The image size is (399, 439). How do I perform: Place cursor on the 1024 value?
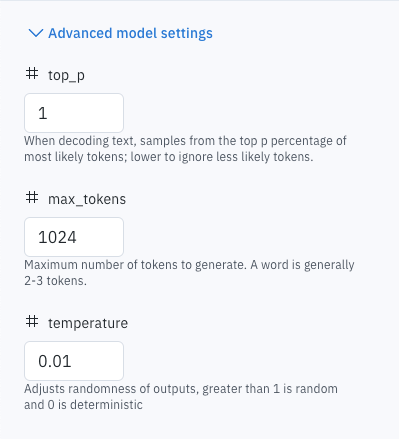click(x=57, y=237)
